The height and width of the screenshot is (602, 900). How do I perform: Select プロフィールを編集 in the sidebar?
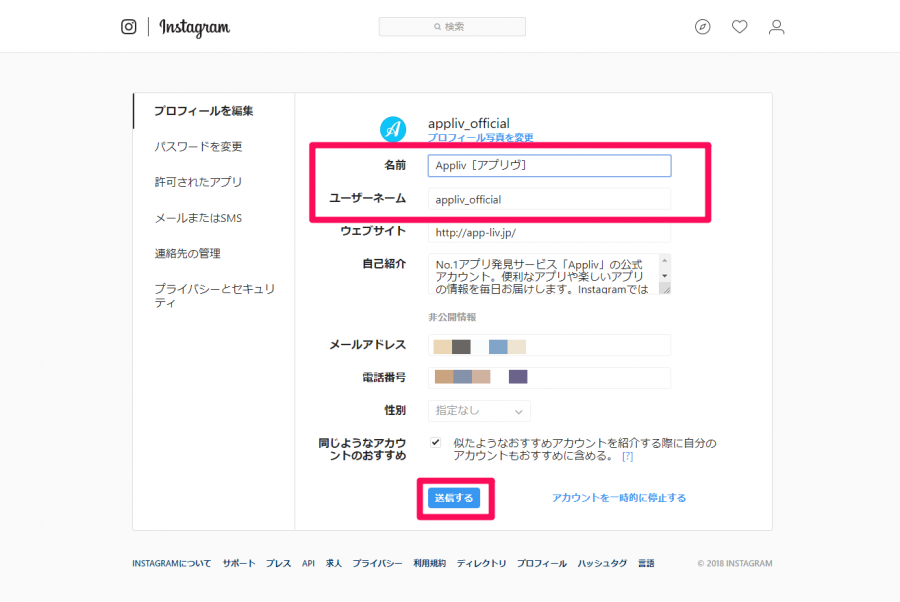tap(204, 111)
